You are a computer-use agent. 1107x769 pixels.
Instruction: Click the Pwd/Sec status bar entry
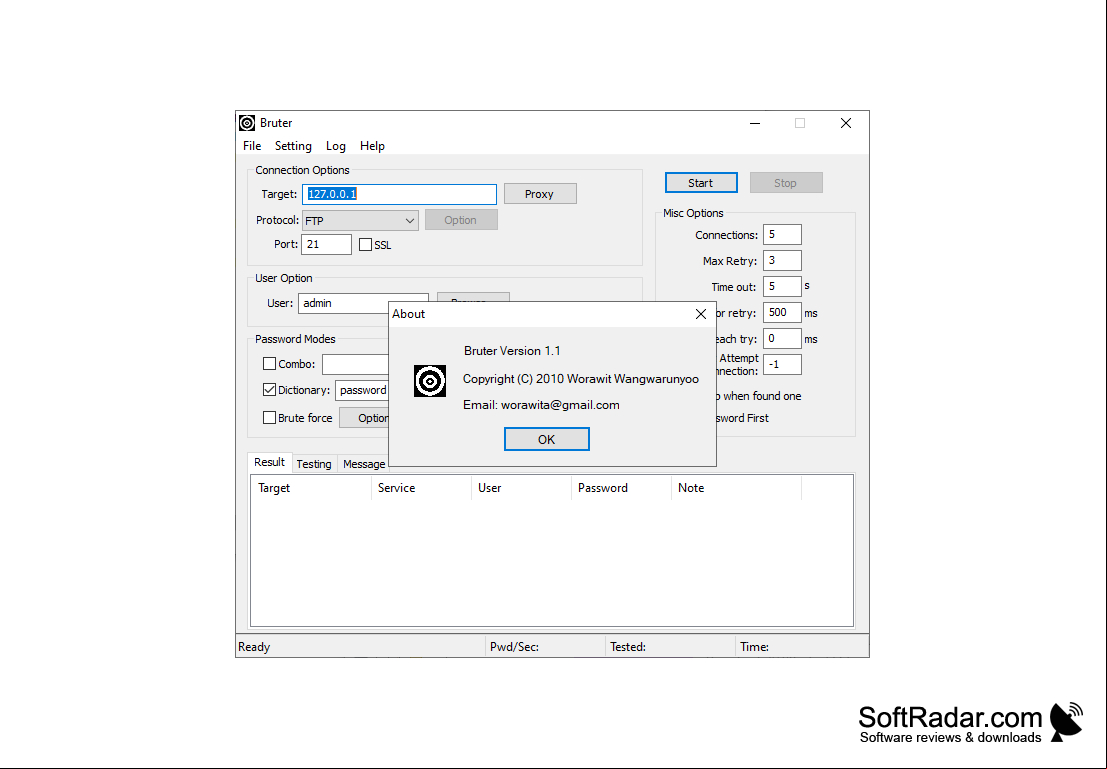coord(515,647)
